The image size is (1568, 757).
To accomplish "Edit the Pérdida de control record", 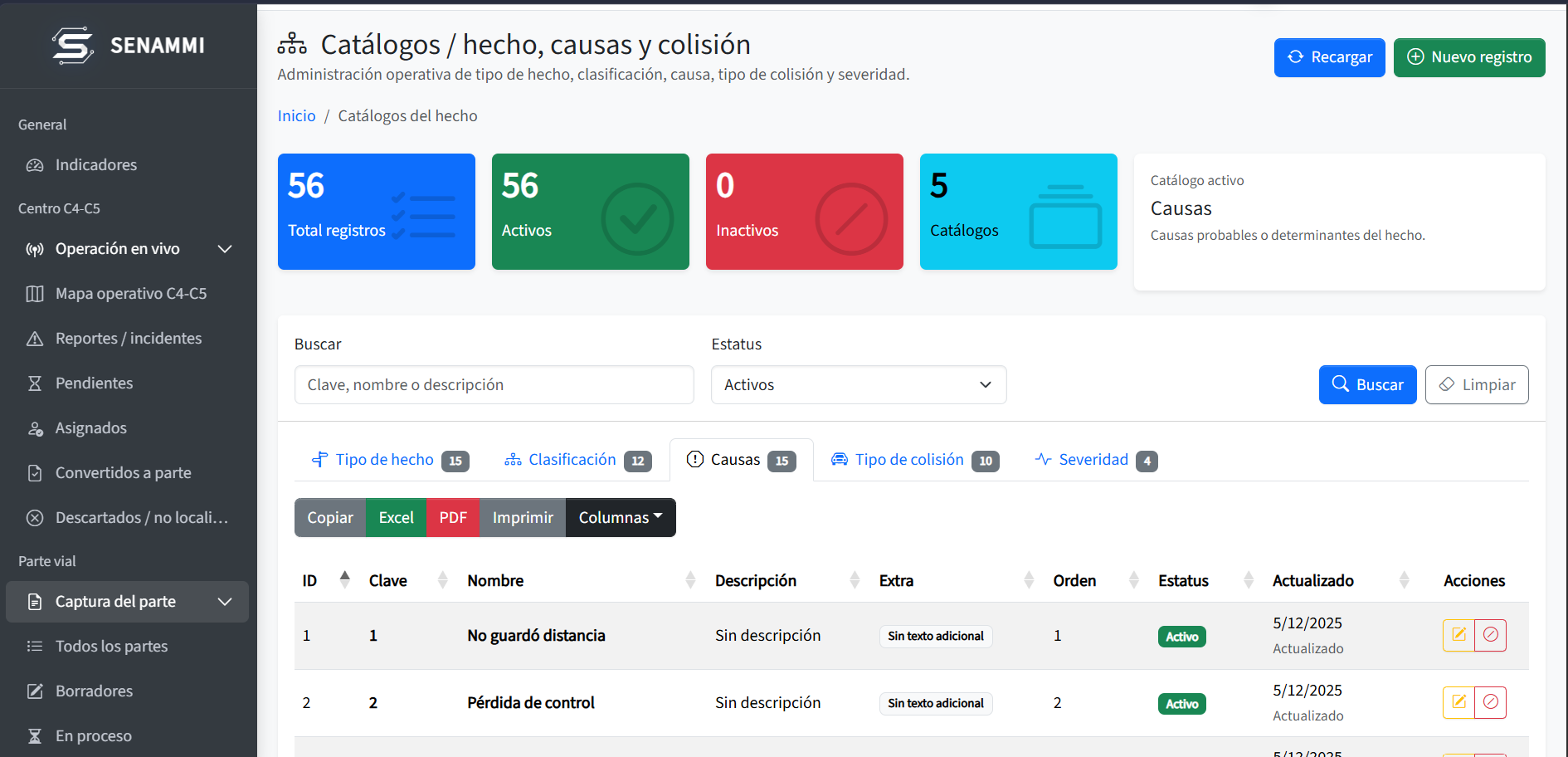I will click(1458, 702).
